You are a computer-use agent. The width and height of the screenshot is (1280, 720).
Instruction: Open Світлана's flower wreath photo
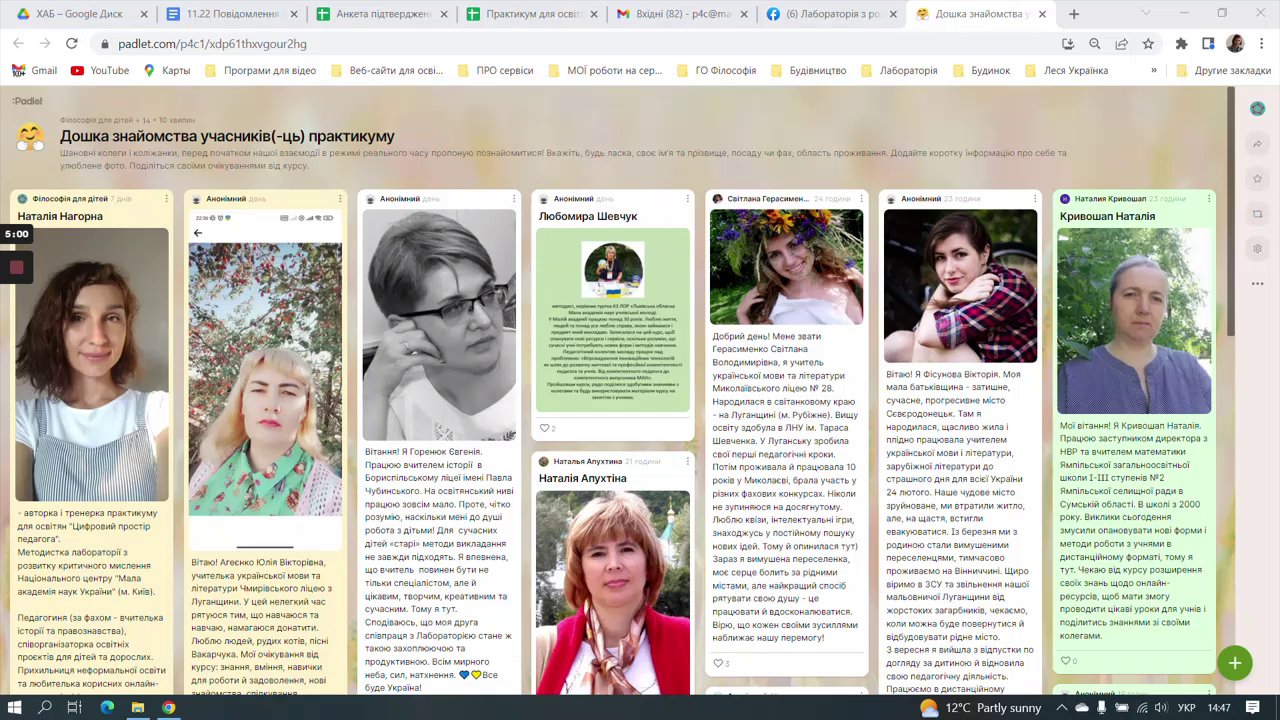(786, 267)
